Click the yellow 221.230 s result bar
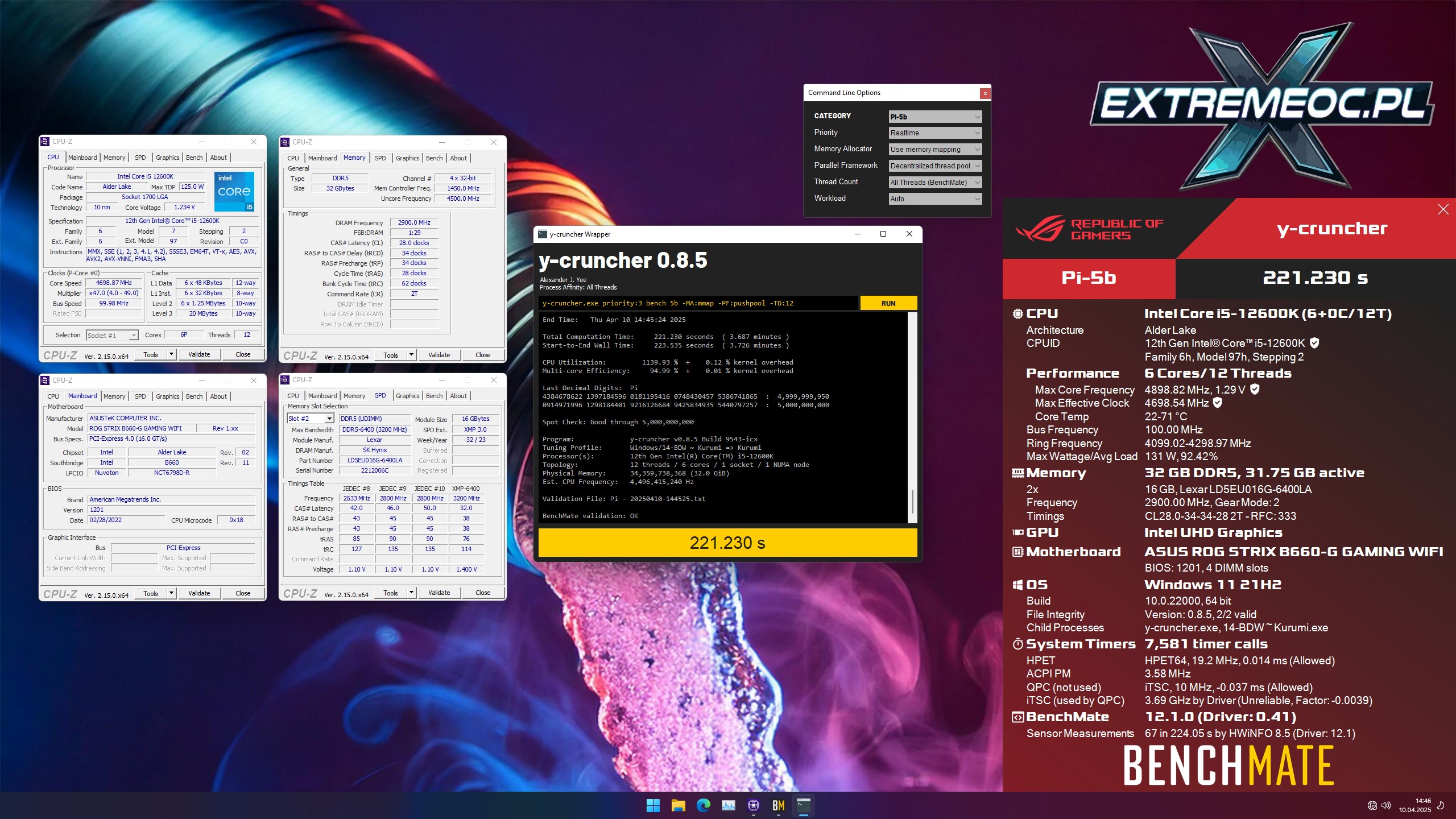1456x819 pixels. [727, 543]
